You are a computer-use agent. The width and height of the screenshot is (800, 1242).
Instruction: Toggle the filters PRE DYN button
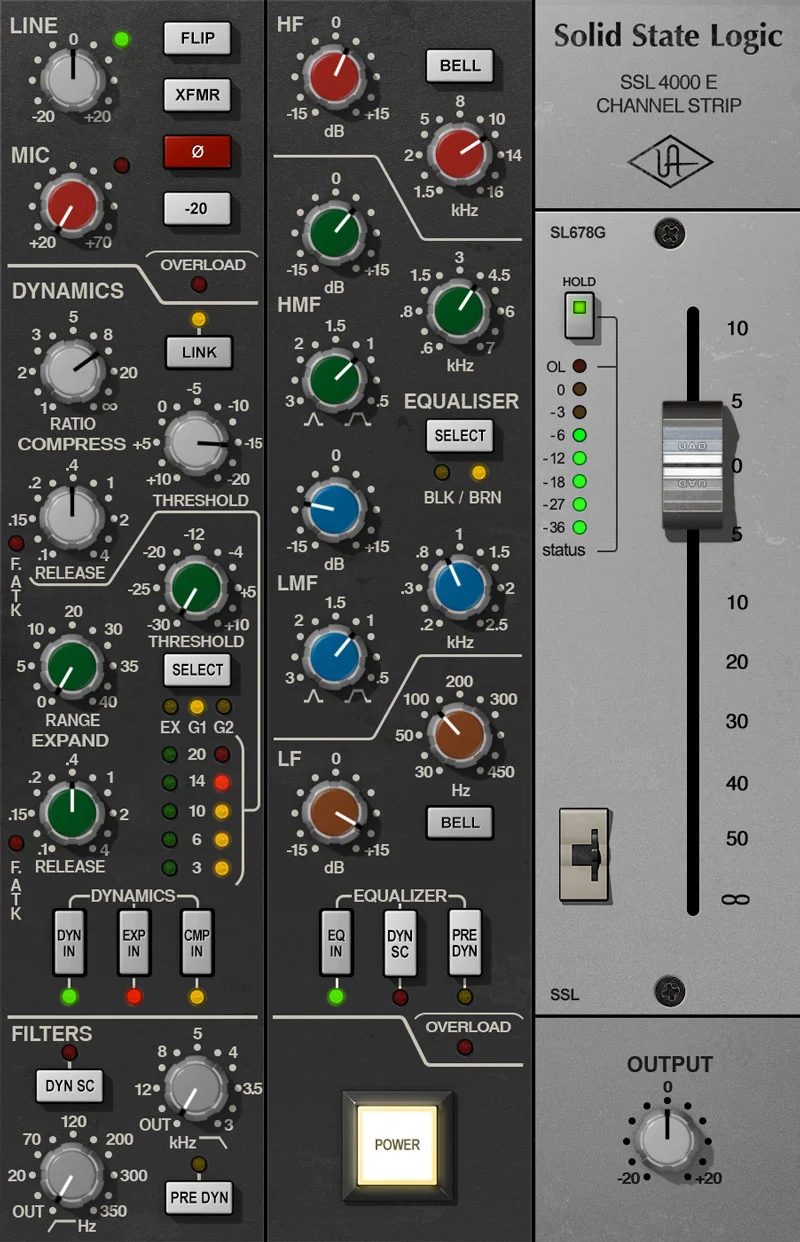coord(199,1197)
